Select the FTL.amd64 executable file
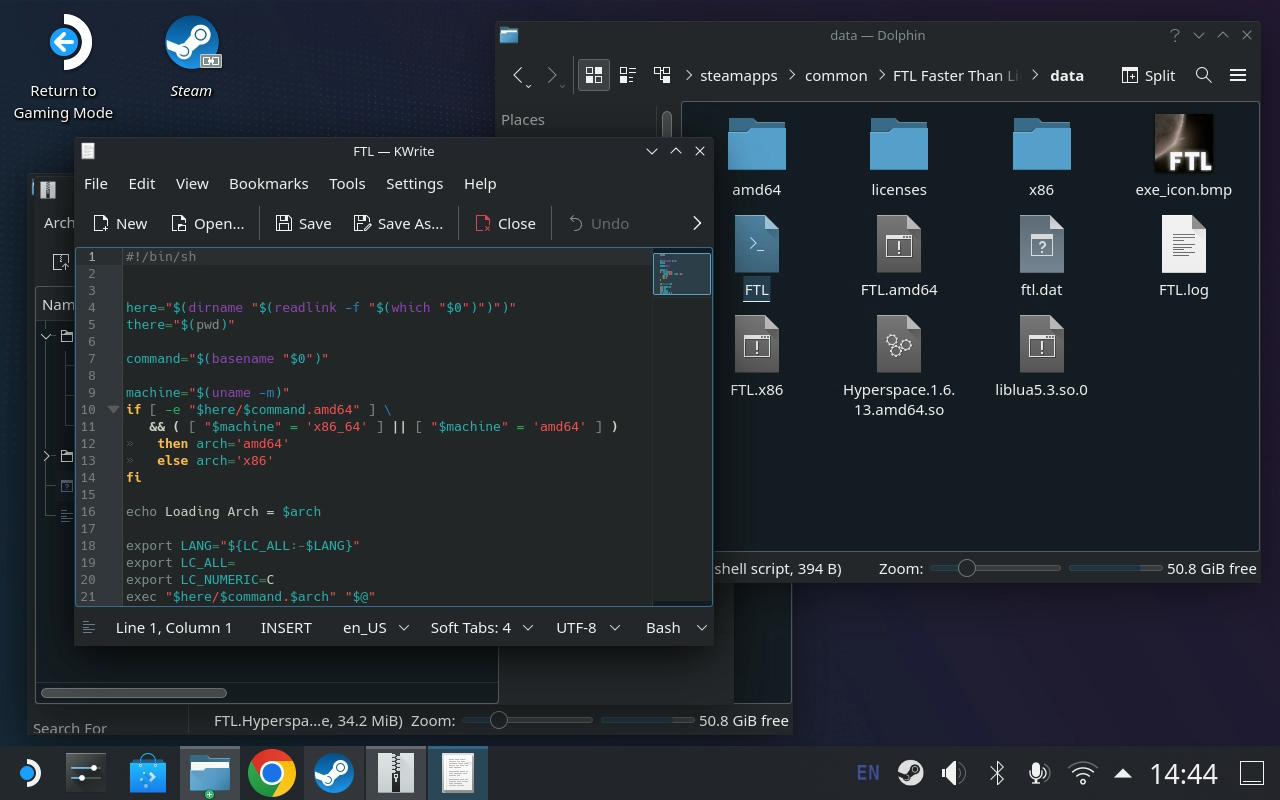 click(x=899, y=257)
